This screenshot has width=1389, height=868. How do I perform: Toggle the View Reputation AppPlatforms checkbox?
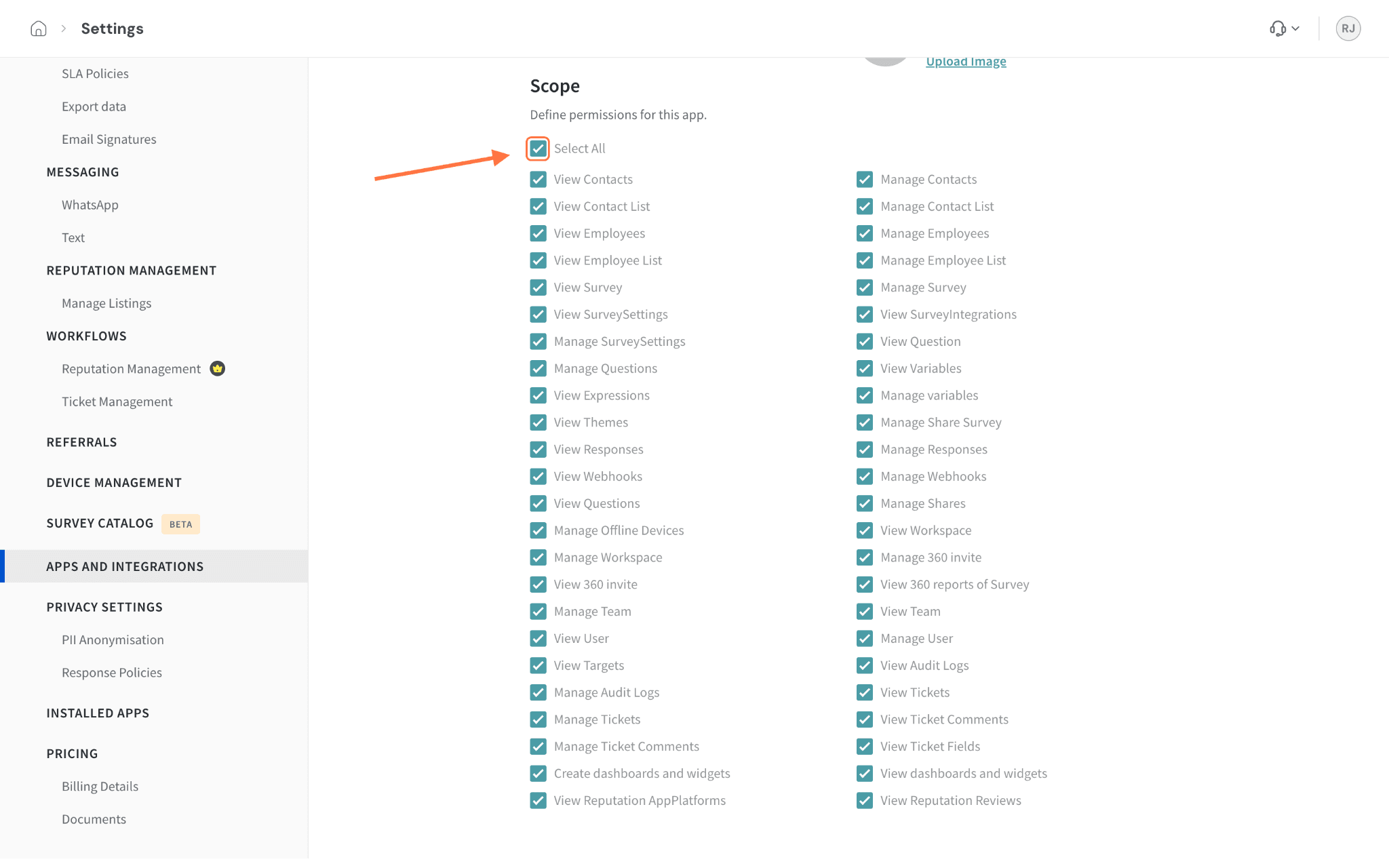(x=538, y=801)
